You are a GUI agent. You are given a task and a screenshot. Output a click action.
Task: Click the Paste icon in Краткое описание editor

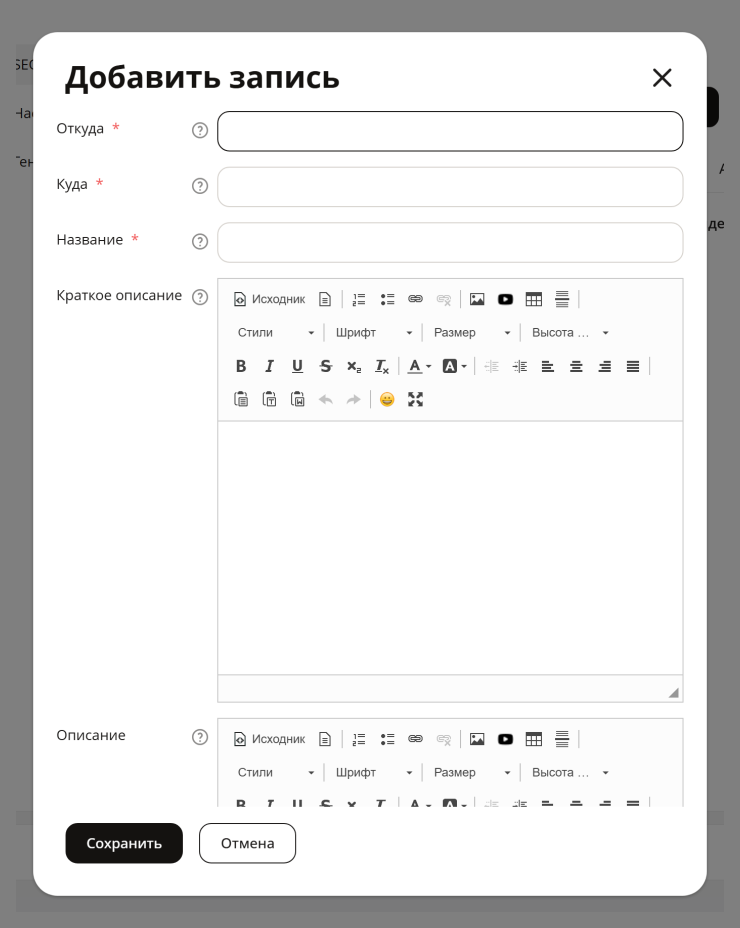click(x=241, y=399)
